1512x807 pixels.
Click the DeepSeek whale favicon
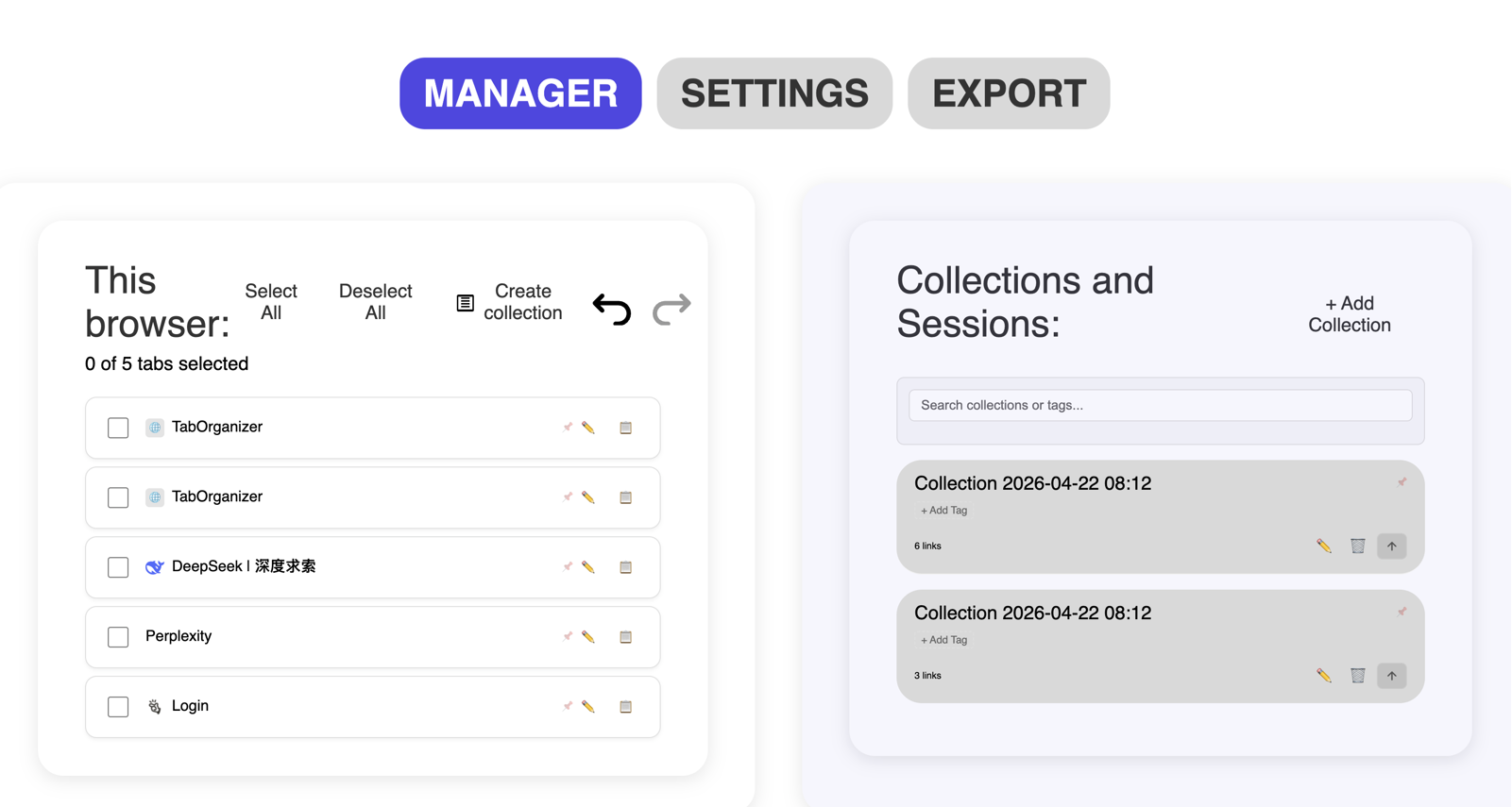click(155, 567)
